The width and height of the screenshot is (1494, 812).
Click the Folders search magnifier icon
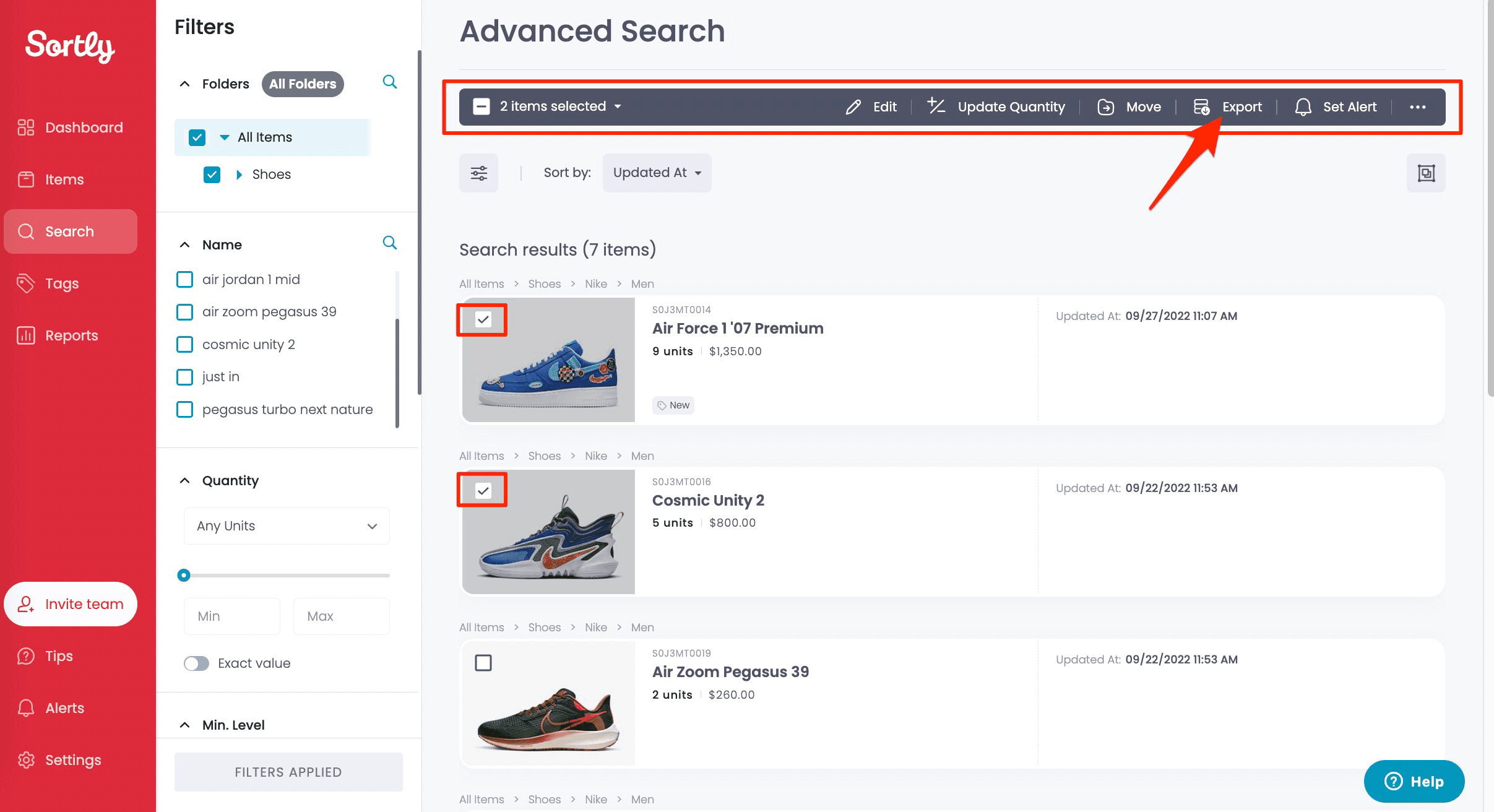point(389,82)
